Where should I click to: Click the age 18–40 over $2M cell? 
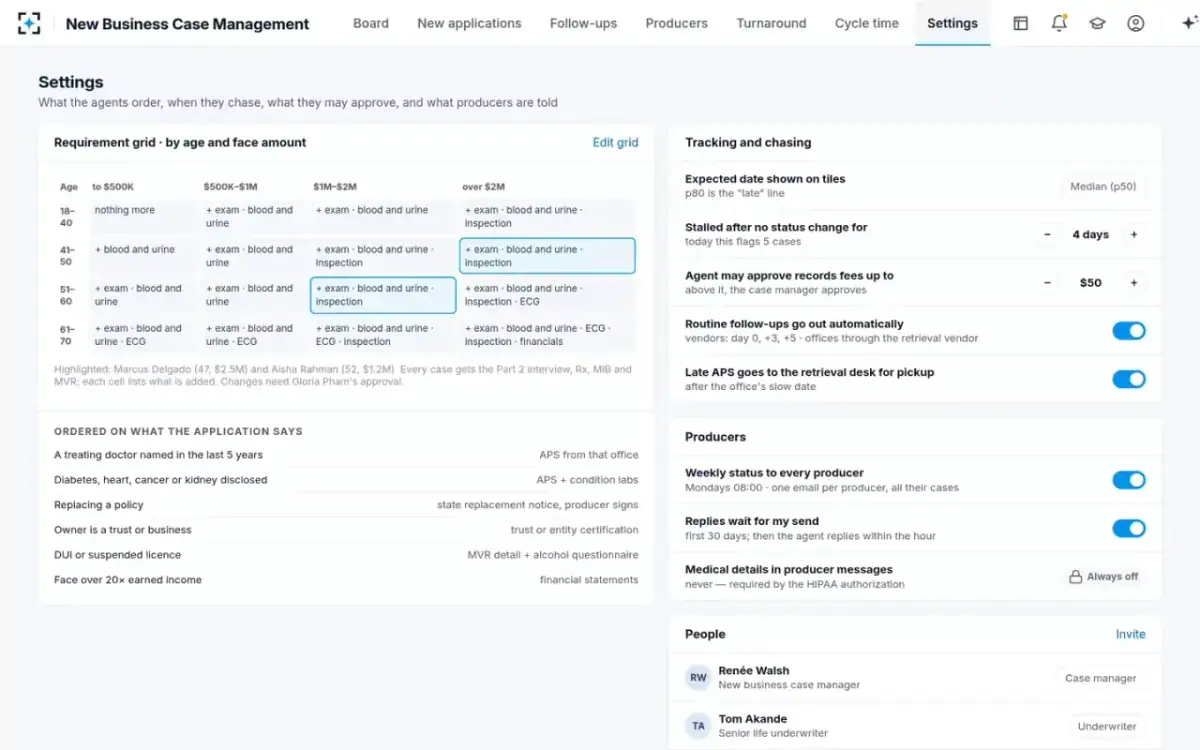[547, 217]
